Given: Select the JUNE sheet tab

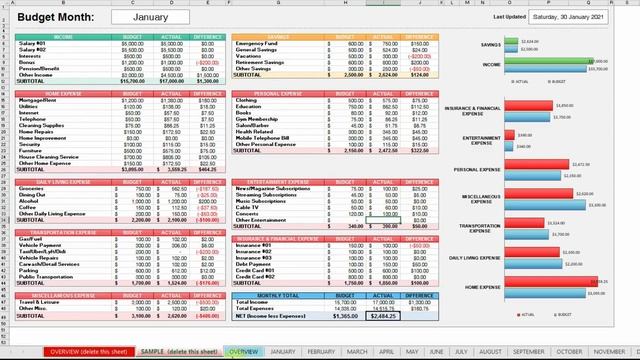Looking at the screenshot, I should point(436,351).
